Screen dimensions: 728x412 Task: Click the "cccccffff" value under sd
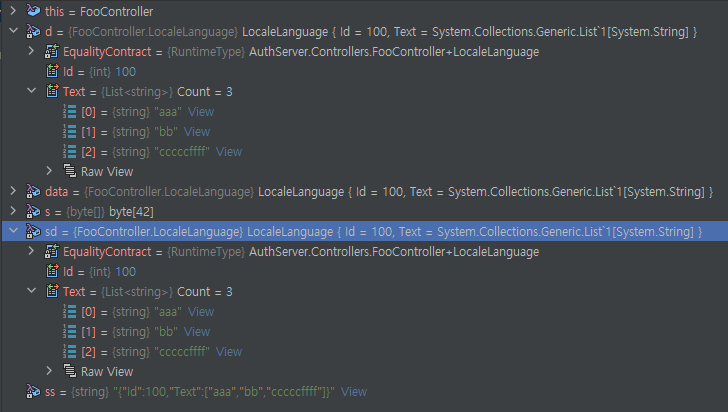click(x=182, y=352)
